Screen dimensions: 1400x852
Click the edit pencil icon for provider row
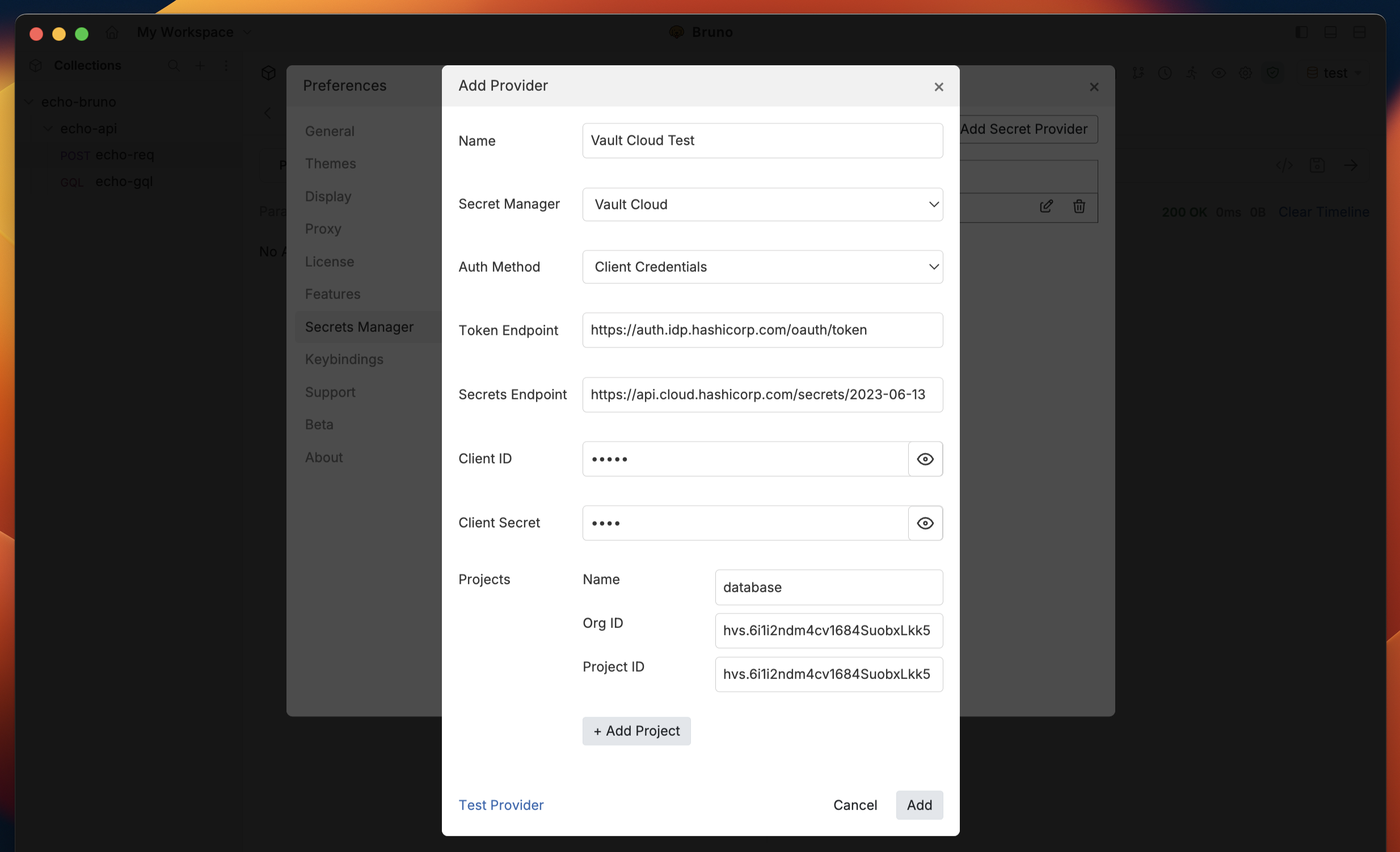(x=1046, y=206)
